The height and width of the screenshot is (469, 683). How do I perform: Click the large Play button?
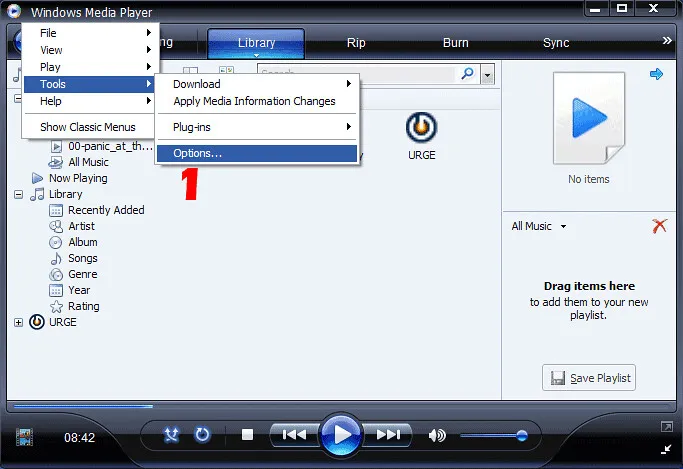(x=341, y=435)
